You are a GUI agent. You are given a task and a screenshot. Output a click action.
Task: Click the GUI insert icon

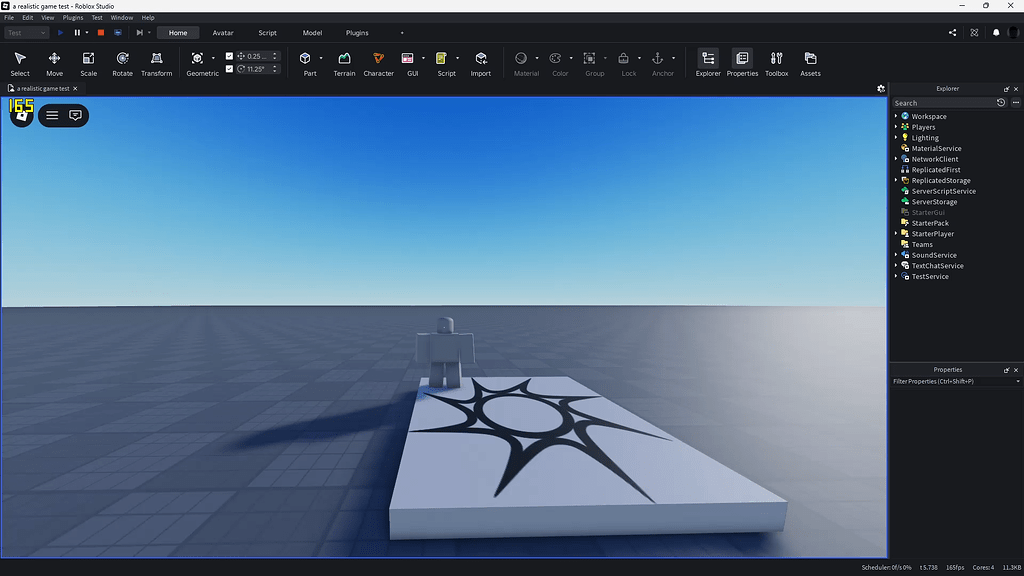coord(408,58)
